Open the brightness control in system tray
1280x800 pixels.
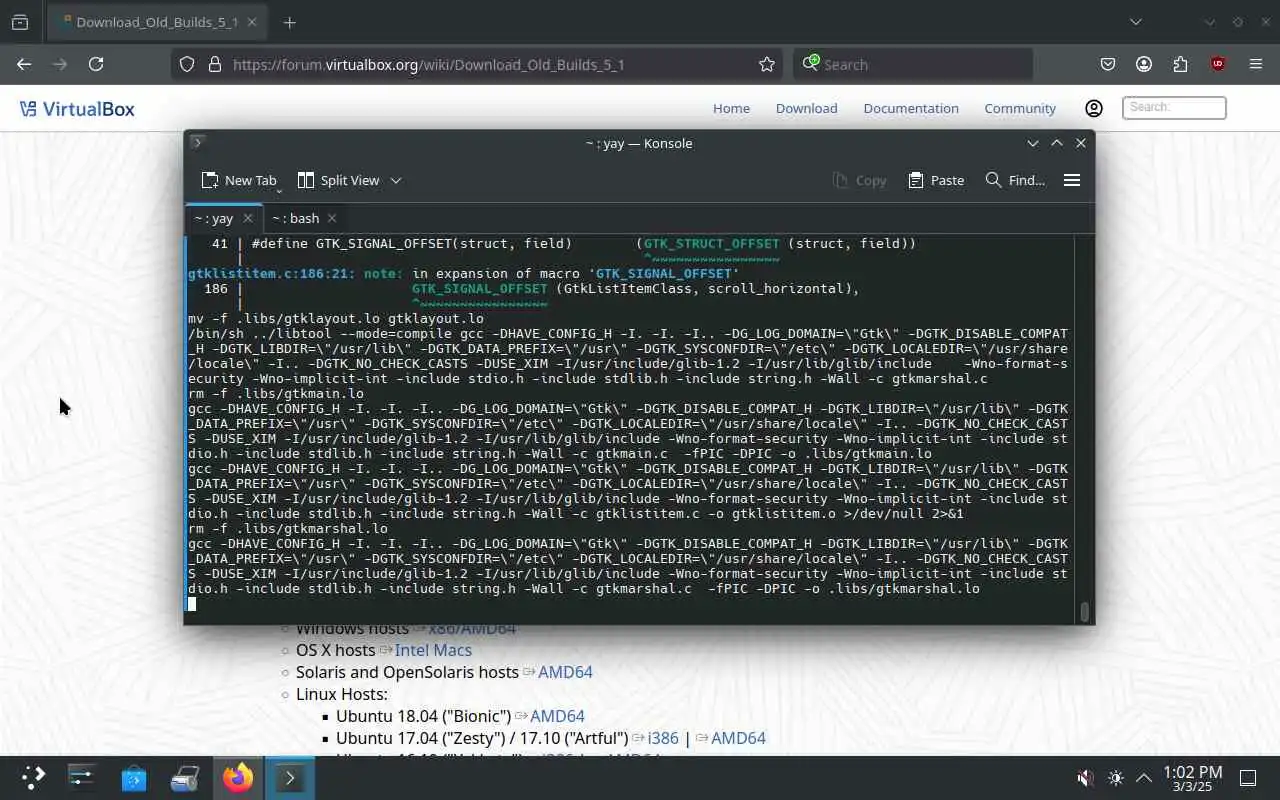coord(1116,777)
